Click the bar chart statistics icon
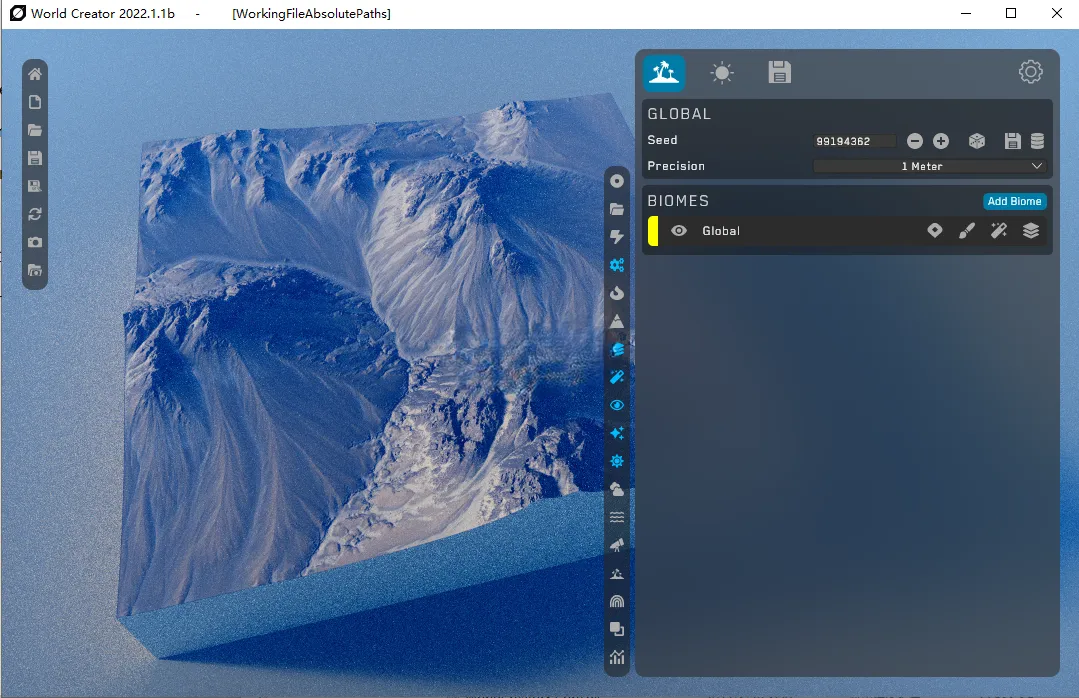 617,657
